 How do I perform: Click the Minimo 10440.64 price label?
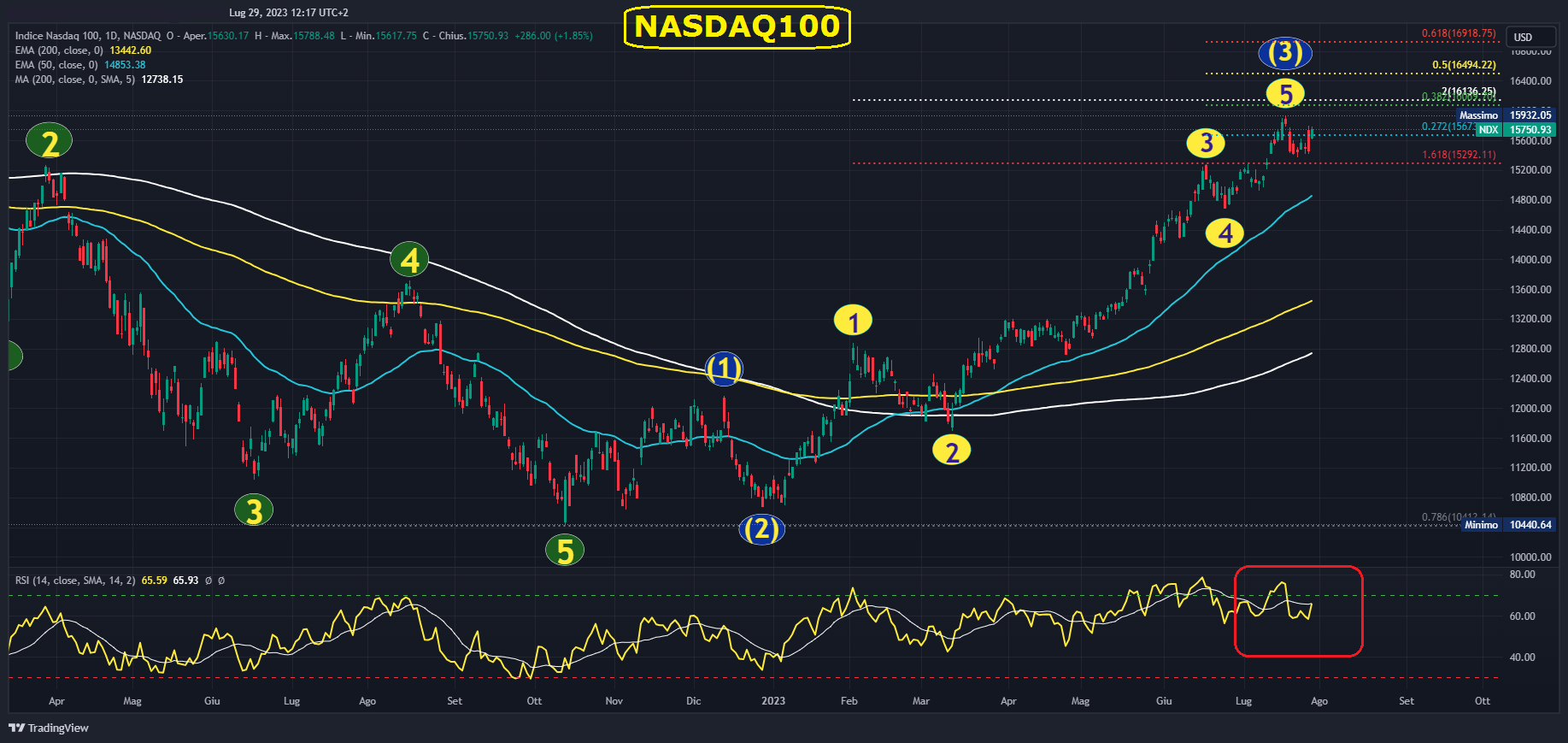[1507, 525]
